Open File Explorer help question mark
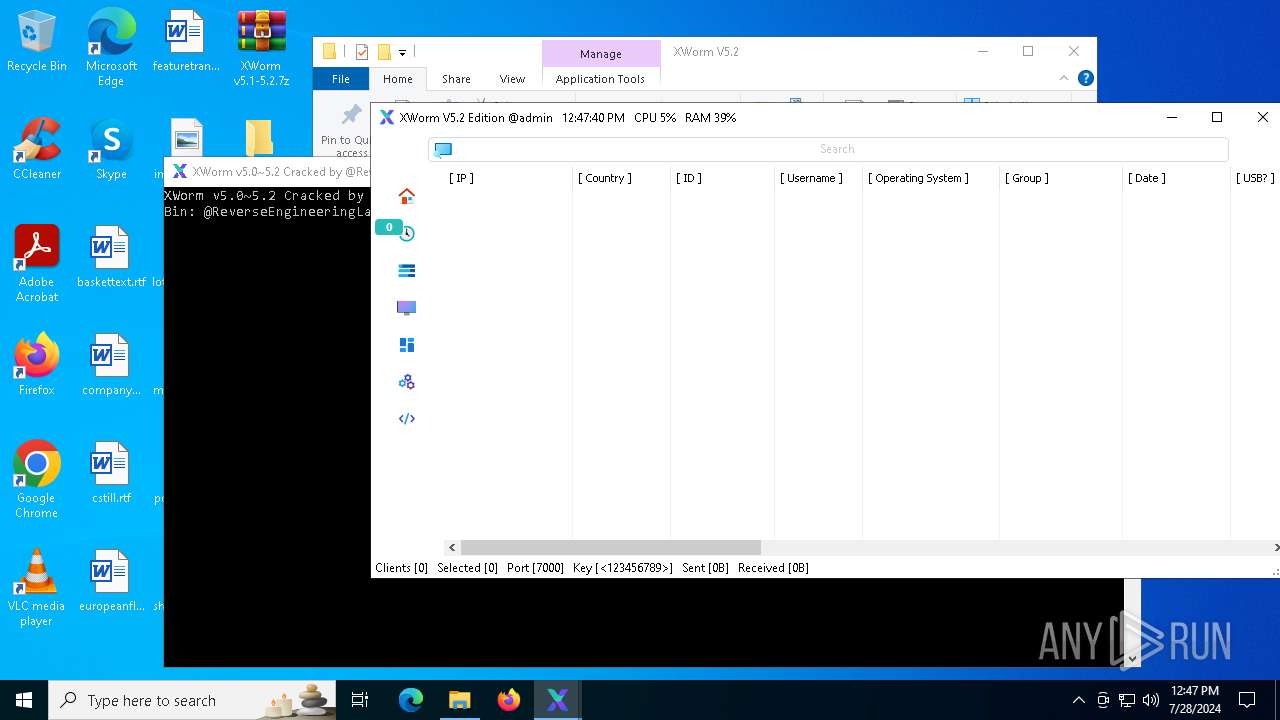 pyautogui.click(x=1085, y=78)
